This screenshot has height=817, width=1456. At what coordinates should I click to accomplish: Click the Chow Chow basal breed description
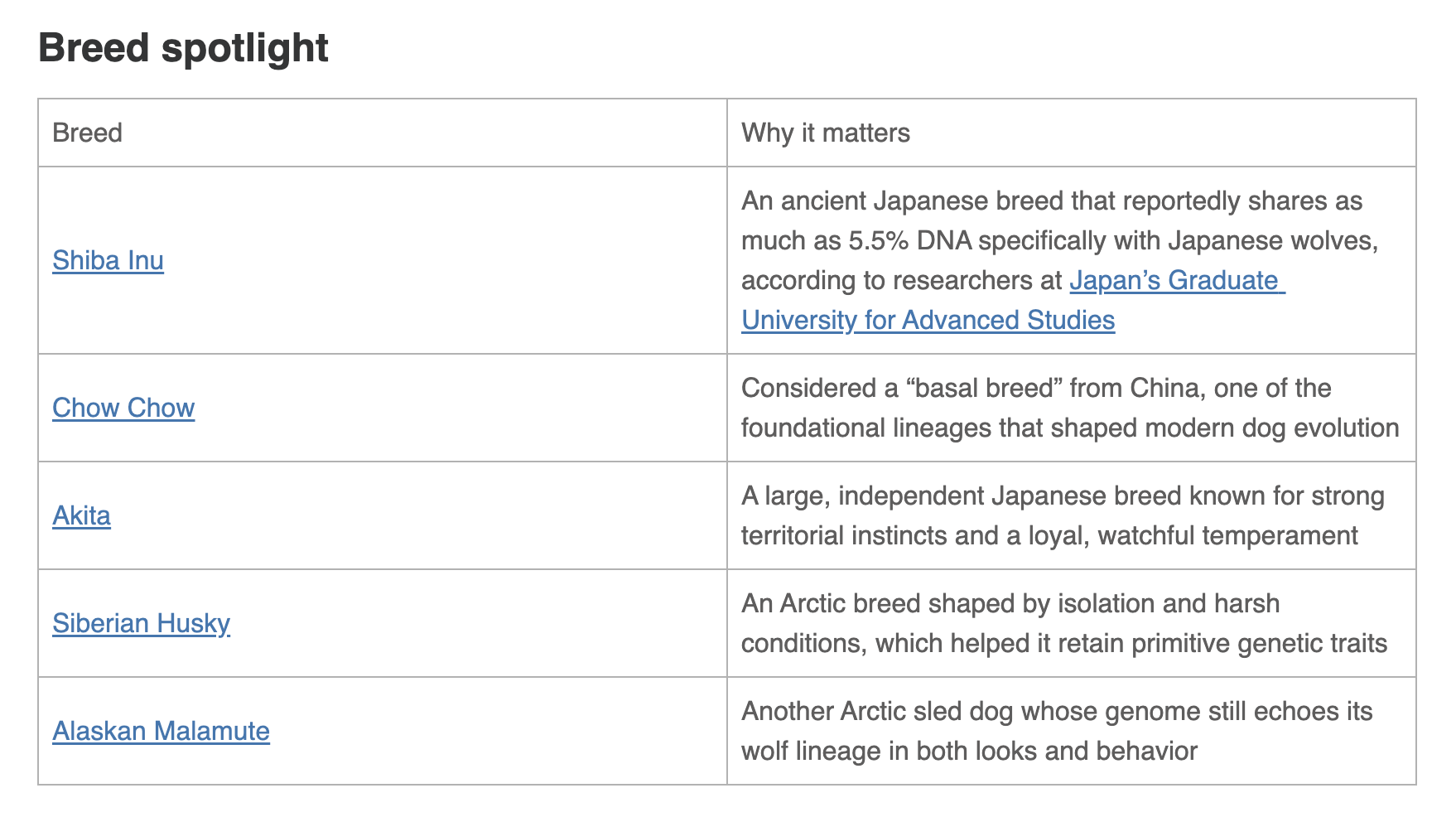point(1070,408)
